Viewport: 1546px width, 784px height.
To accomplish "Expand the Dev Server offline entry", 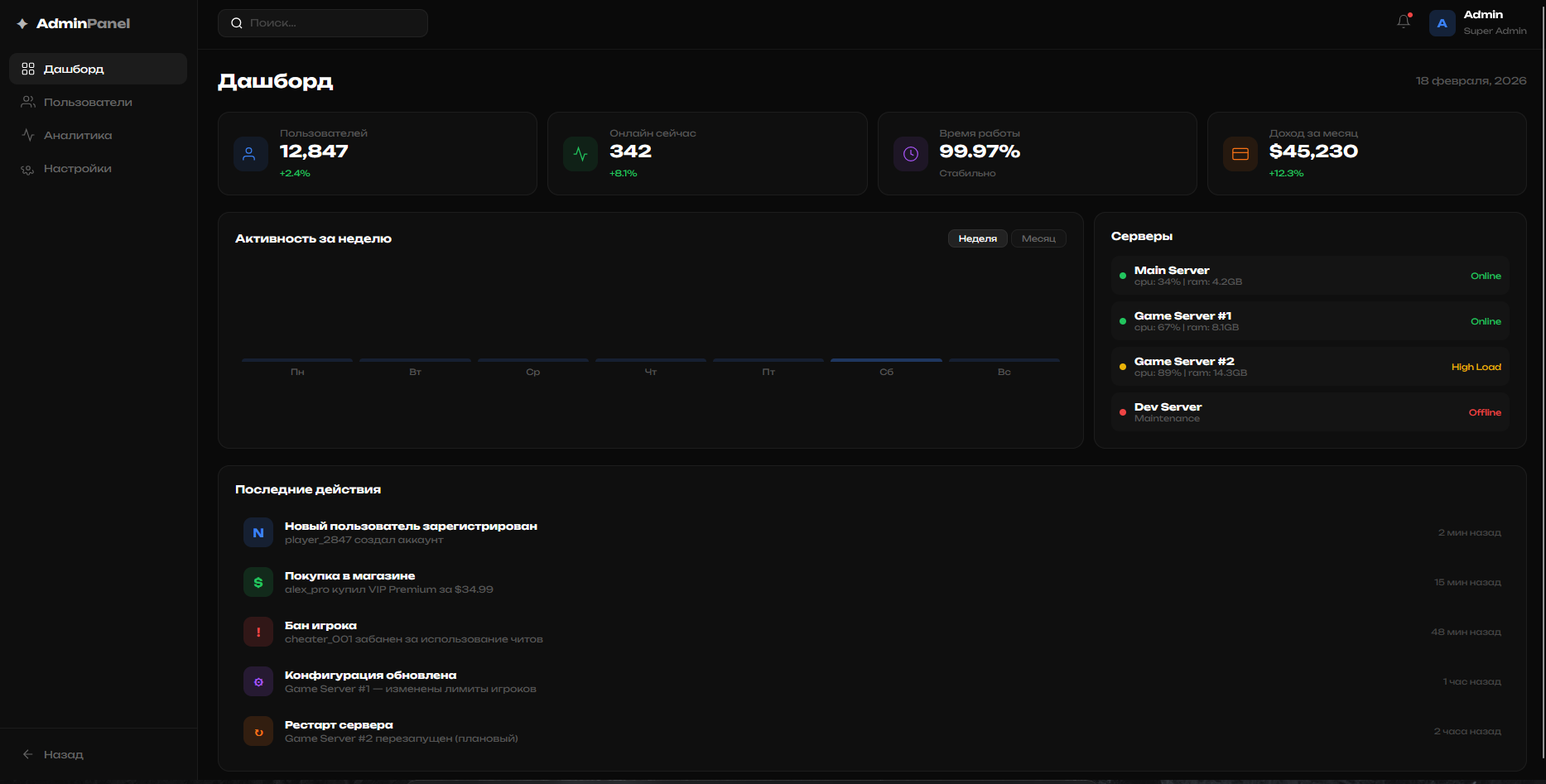I will coord(1309,411).
